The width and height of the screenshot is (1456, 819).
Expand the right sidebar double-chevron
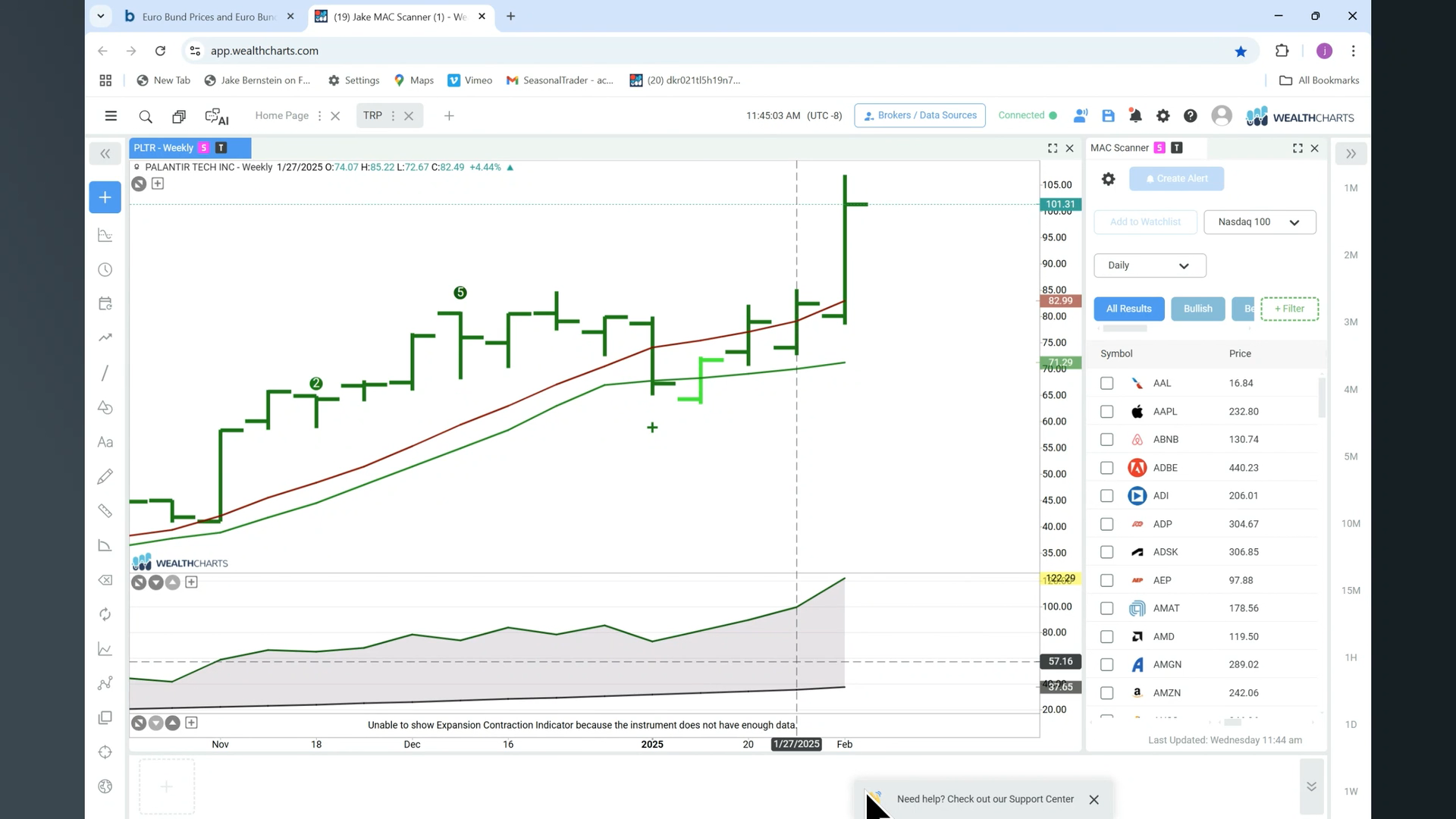tap(1351, 154)
